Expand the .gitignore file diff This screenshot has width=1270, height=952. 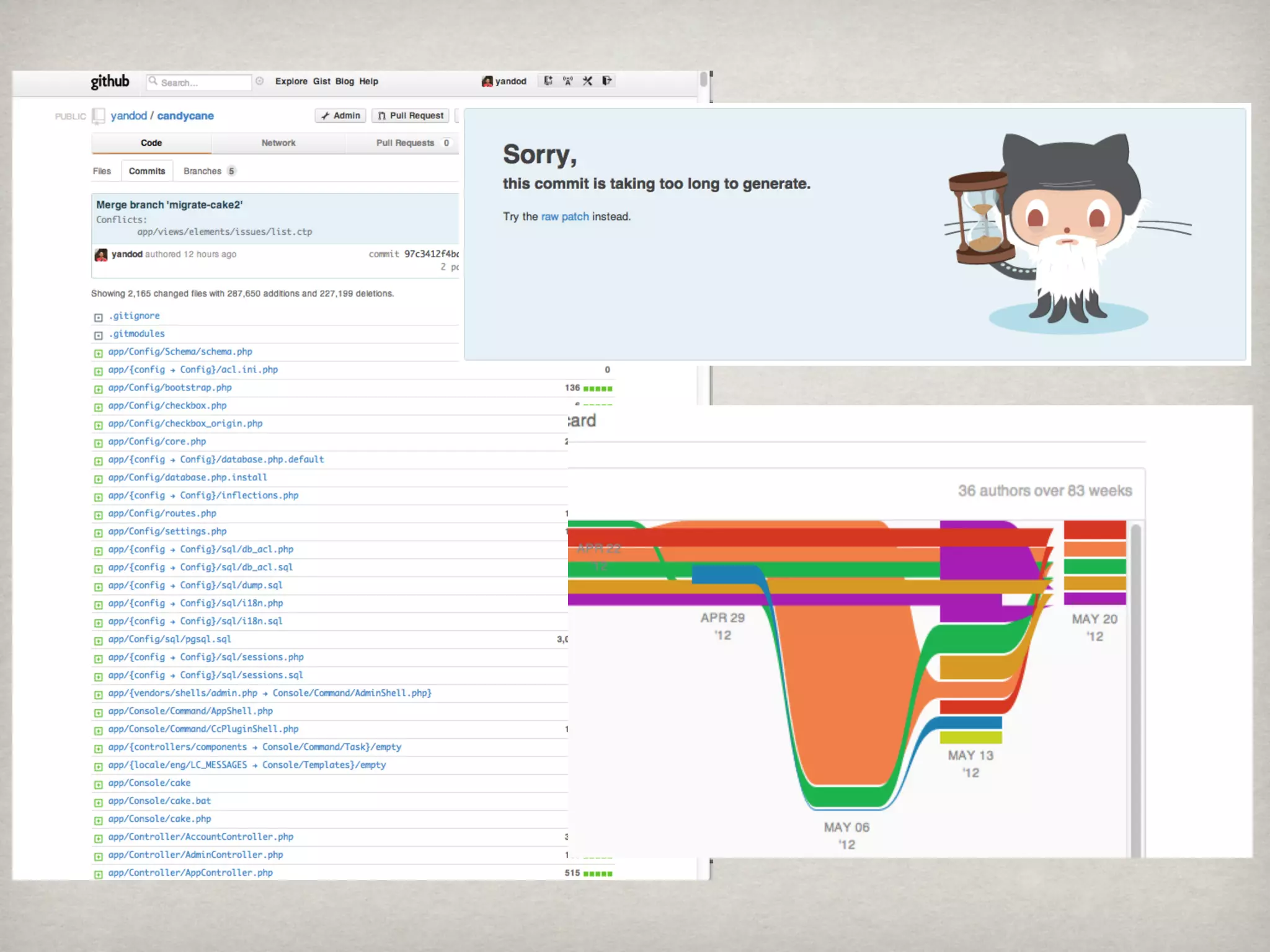(x=98, y=317)
